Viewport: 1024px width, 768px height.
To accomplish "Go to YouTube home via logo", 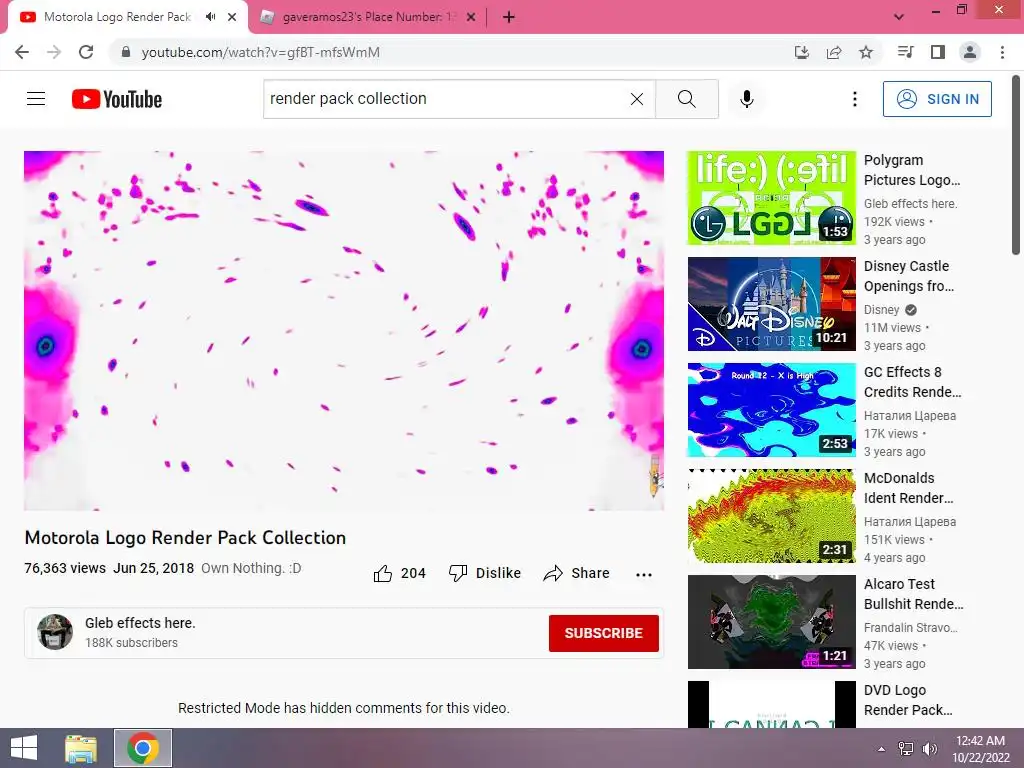I will pos(117,99).
